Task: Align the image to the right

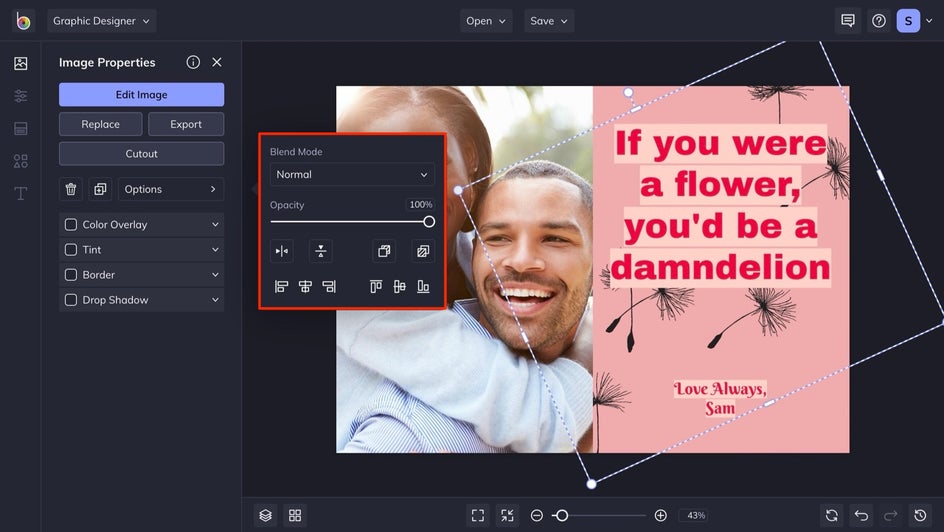Action: [329, 286]
